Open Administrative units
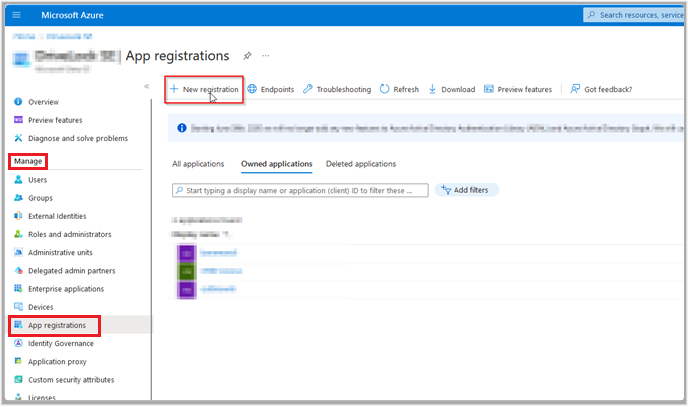 pyautogui.click(x=60, y=253)
